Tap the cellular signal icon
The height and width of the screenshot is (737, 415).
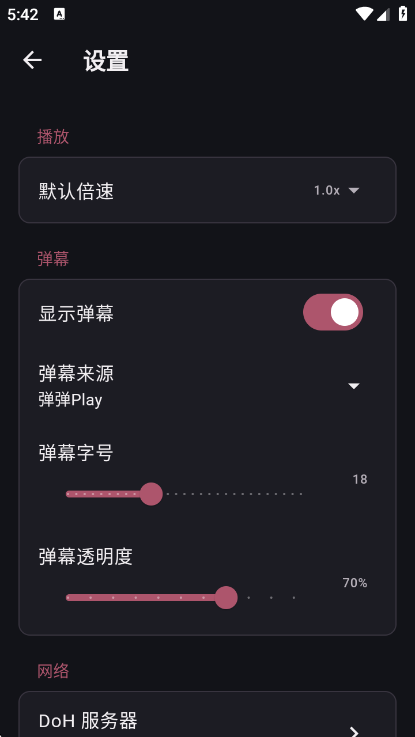pyautogui.click(x=383, y=15)
